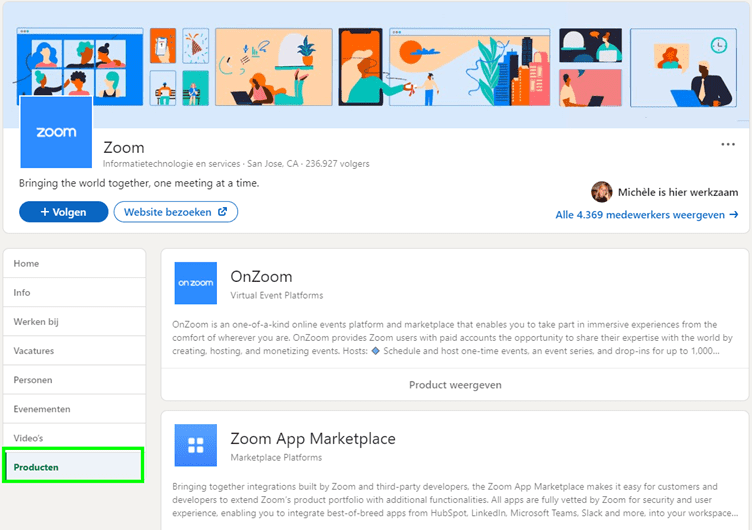
Task: Click the Zoom App Marketplace description paragraph
Action: 455,500
